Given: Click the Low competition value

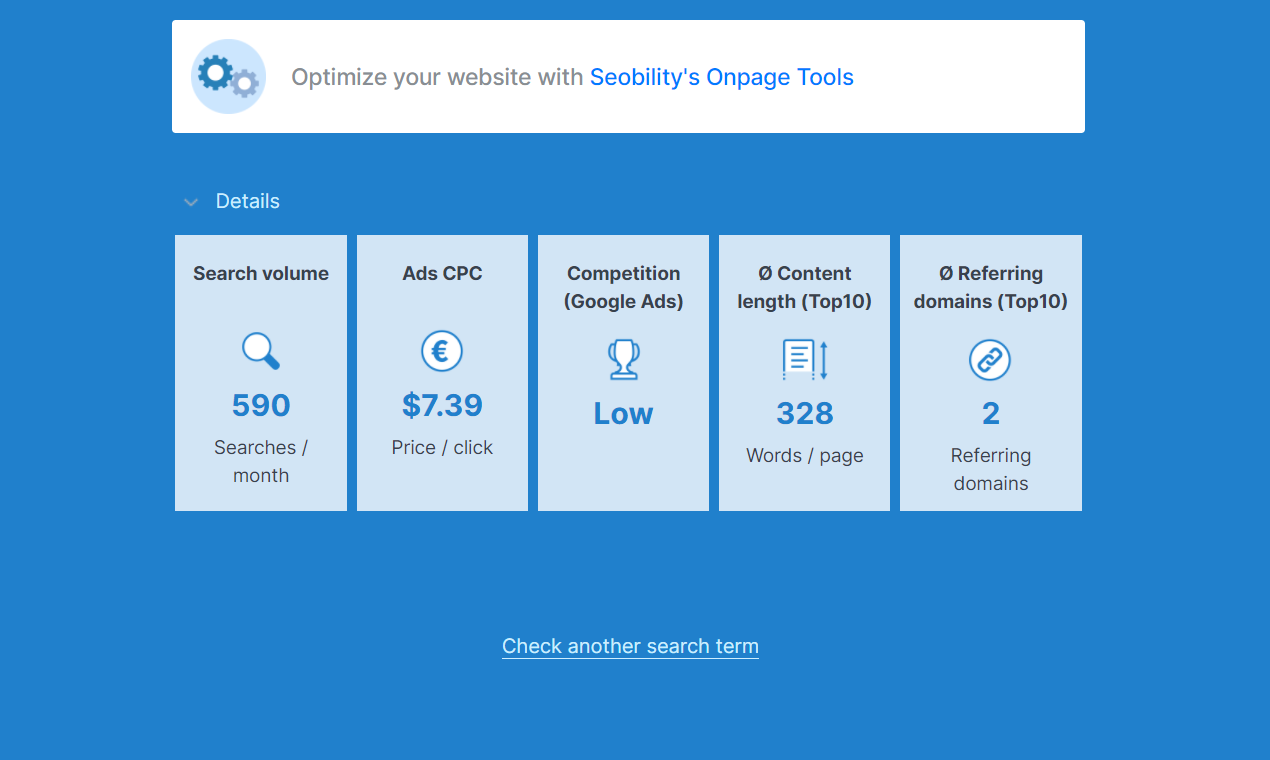Looking at the screenshot, I should tap(623, 413).
